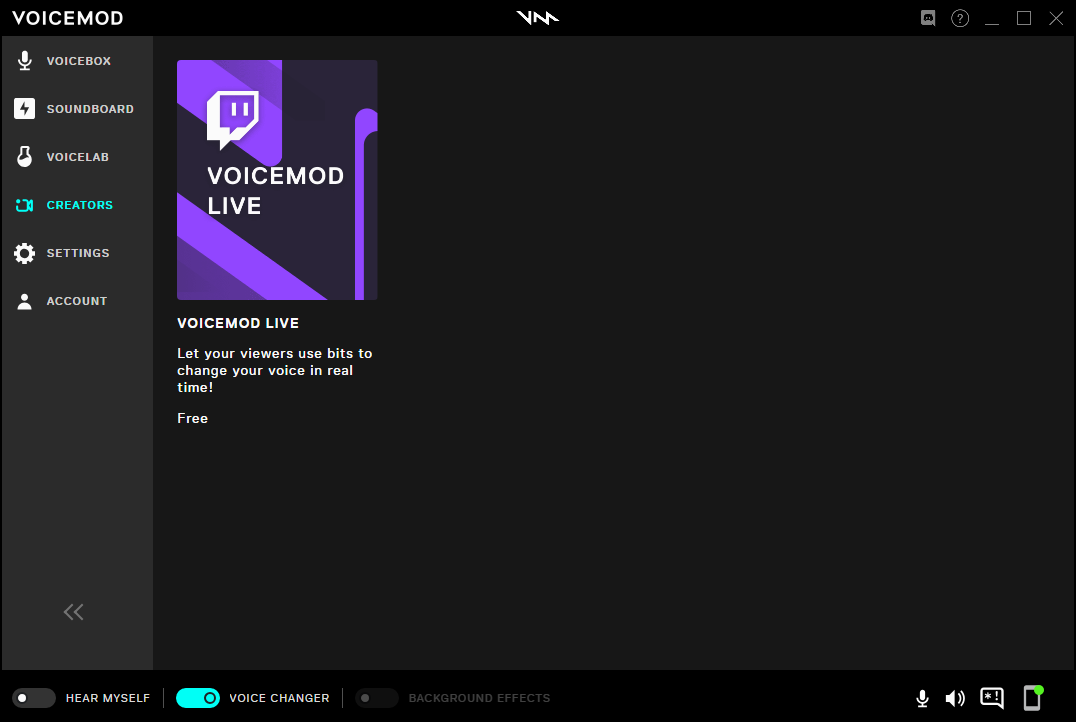1076x722 pixels.
Task: Open the feedback chat icon
Action: click(x=992, y=699)
